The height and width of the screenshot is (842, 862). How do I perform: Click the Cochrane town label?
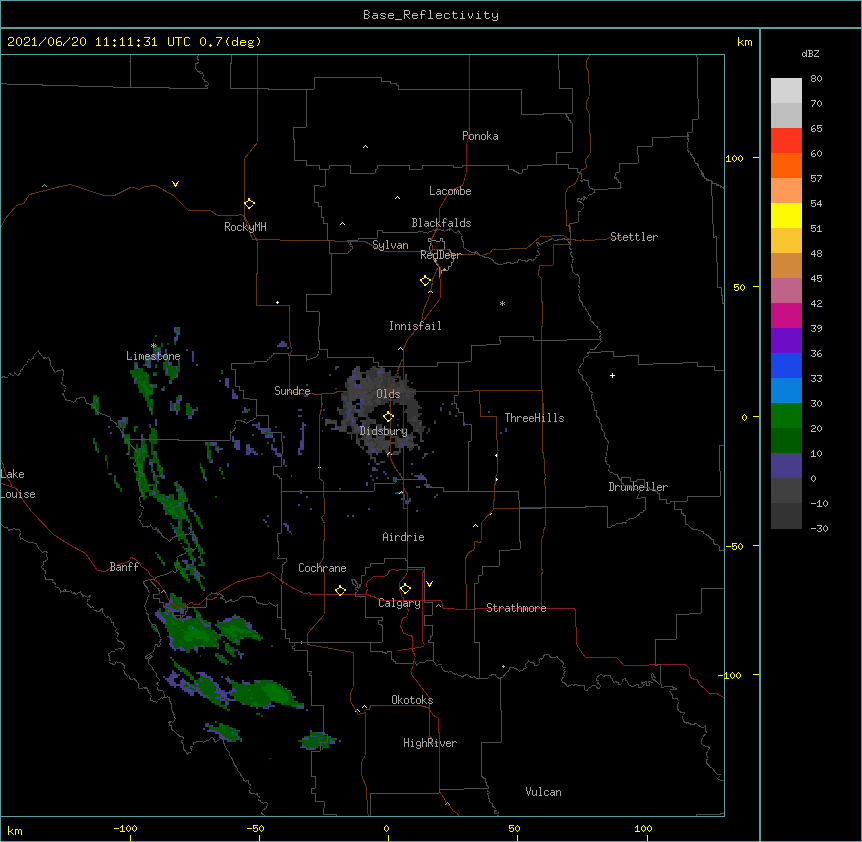pos(322,568)
